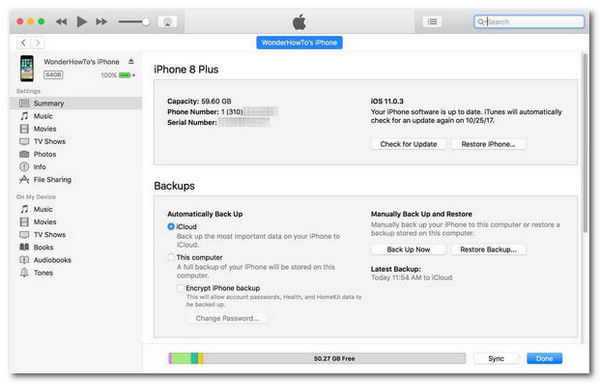Click the blue Done button
Screen dimensions: 600x384
pos(544,358)
